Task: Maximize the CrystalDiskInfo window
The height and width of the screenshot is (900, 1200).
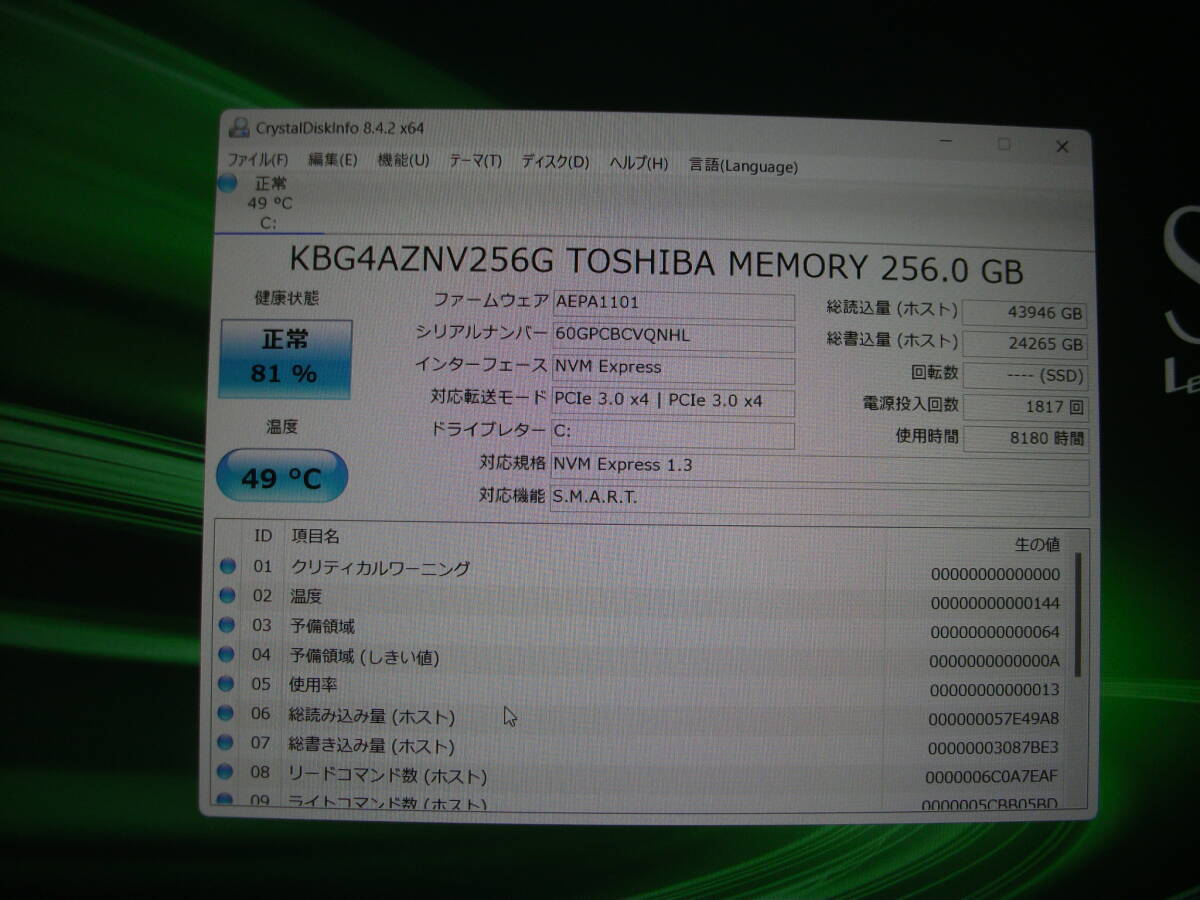Action: click(x=1004, y=144)
